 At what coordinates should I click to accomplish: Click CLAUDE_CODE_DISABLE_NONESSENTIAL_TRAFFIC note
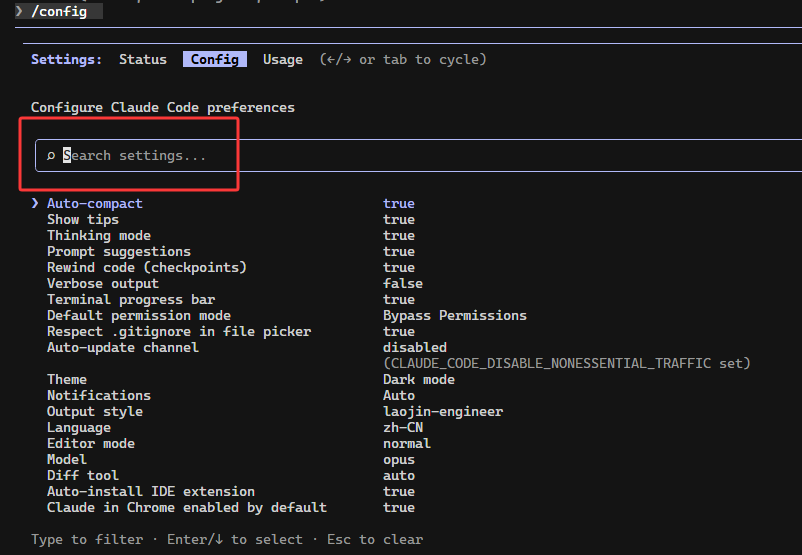tap(567, 363)
